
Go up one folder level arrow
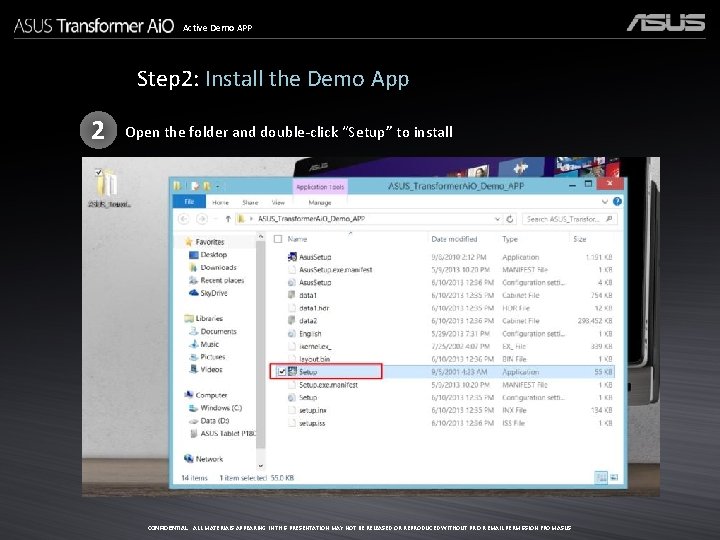coord(228,219)
